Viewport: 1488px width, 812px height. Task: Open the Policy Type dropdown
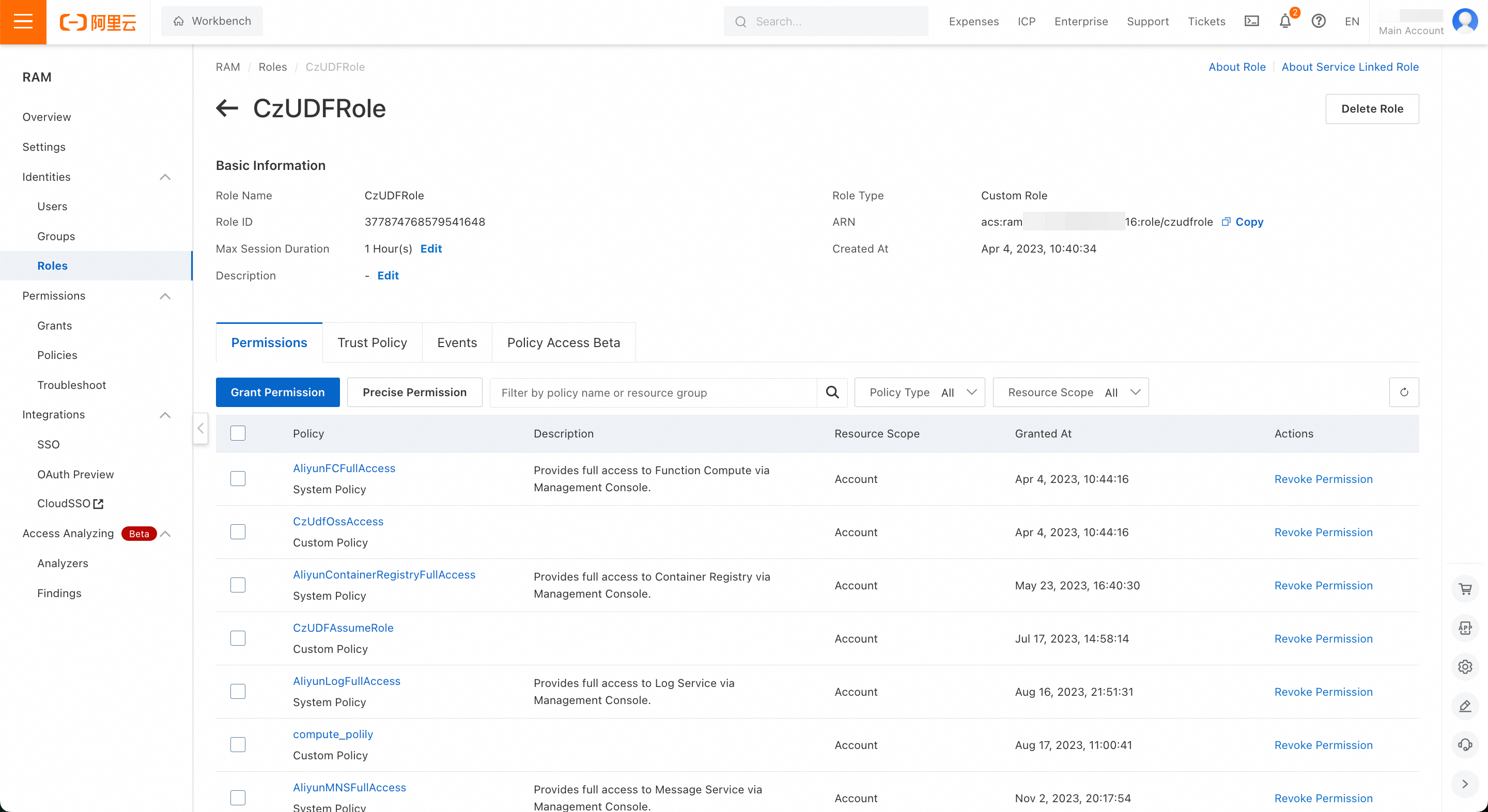920,392
